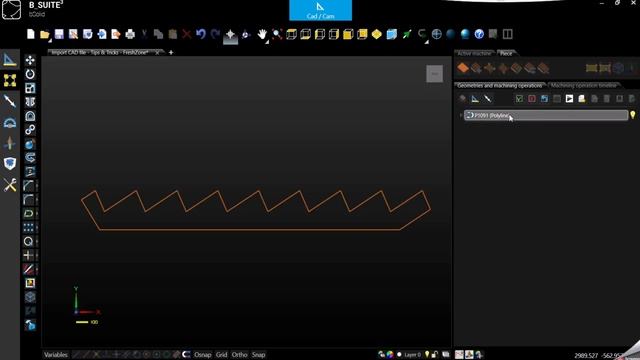Open the wrench and screwdriver settings tool
640x360 pixels.
tap(10, 185)
